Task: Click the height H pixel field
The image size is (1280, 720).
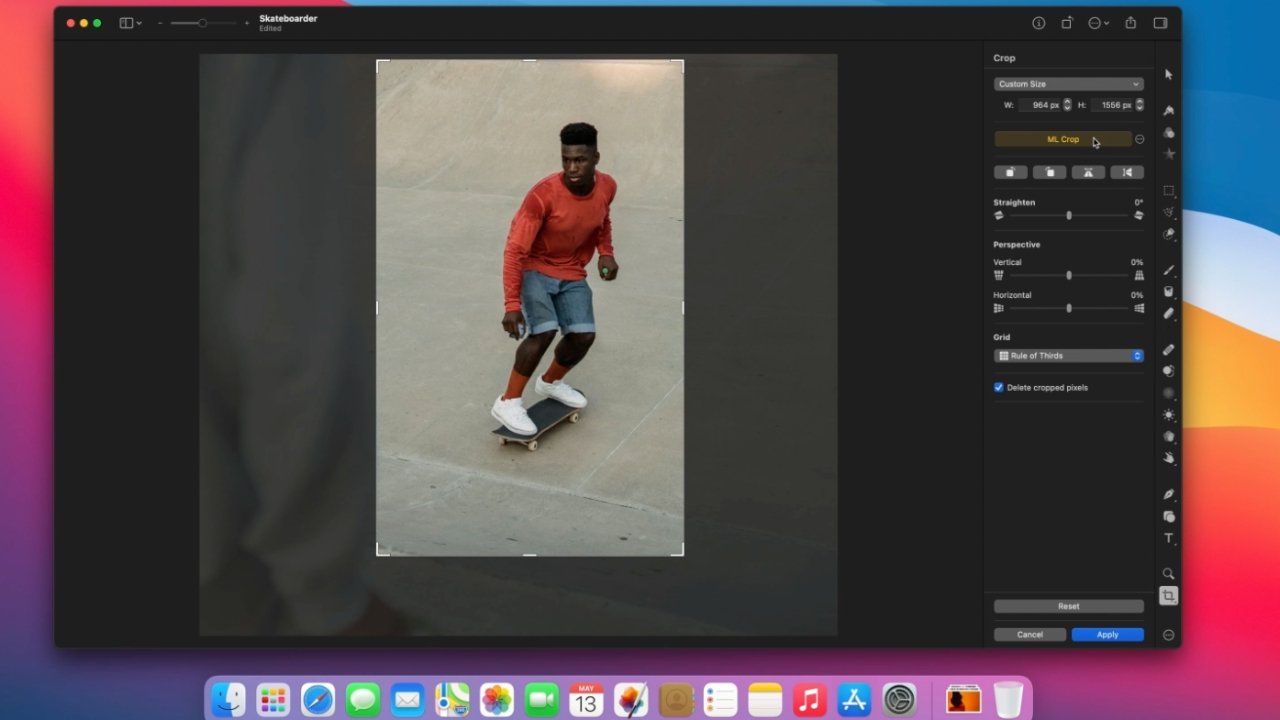Action: click(1112, 105)
